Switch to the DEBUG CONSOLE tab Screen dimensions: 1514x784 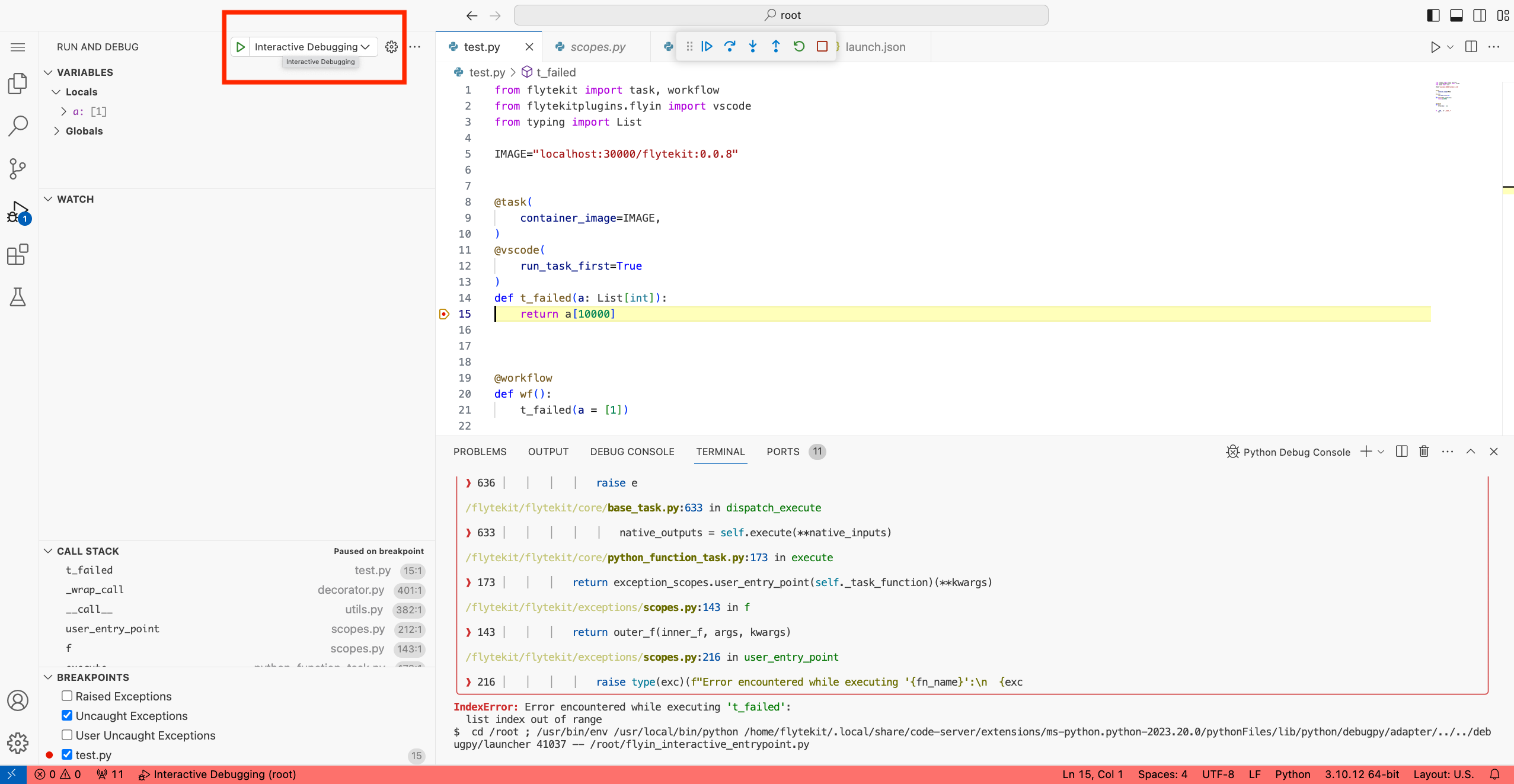tap(632, 452)
